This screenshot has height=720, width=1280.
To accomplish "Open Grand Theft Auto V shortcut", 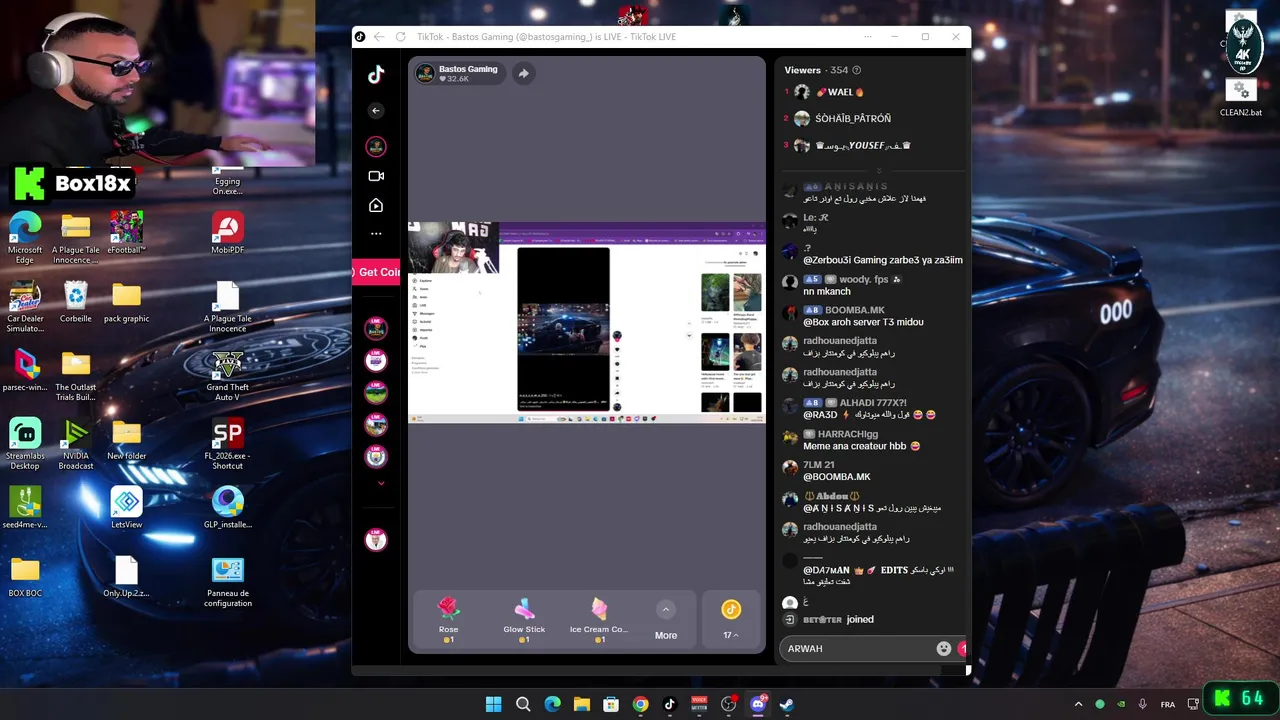I will (228, 375).
